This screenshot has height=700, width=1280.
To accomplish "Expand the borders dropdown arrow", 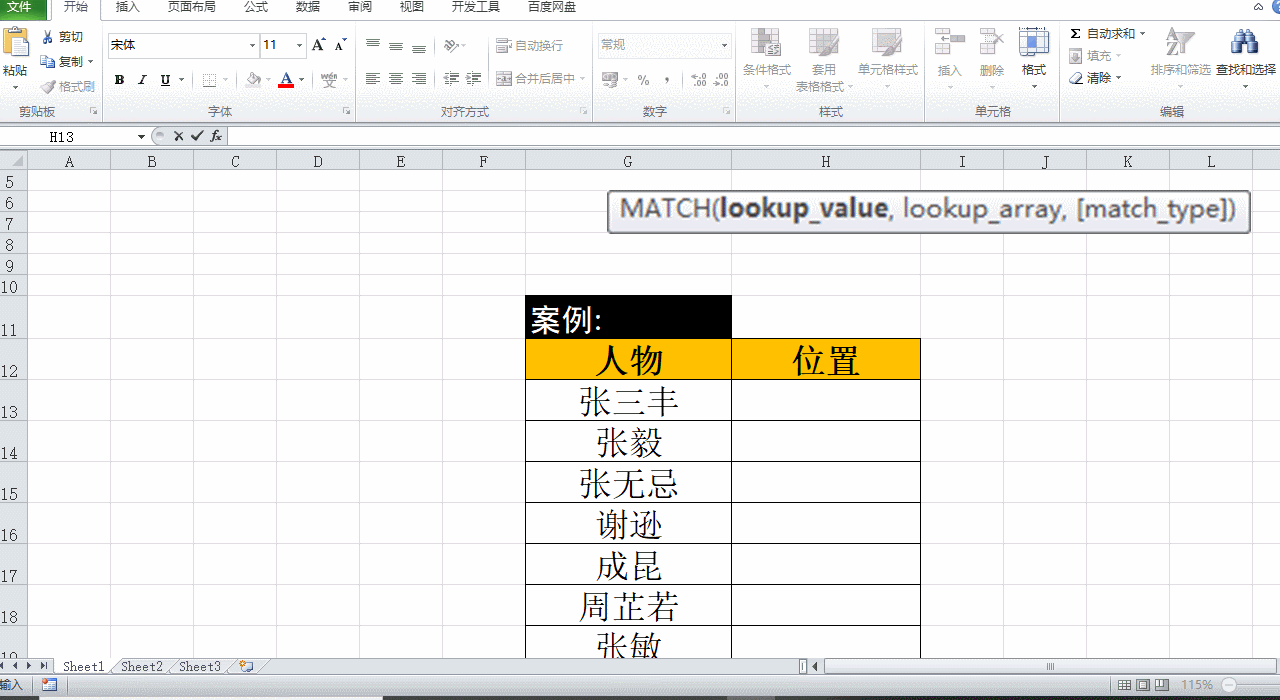I will pos(226,80).
